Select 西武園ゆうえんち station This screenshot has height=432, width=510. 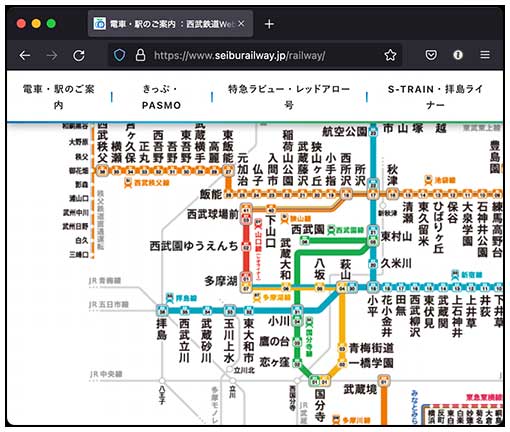coord(194,246)
